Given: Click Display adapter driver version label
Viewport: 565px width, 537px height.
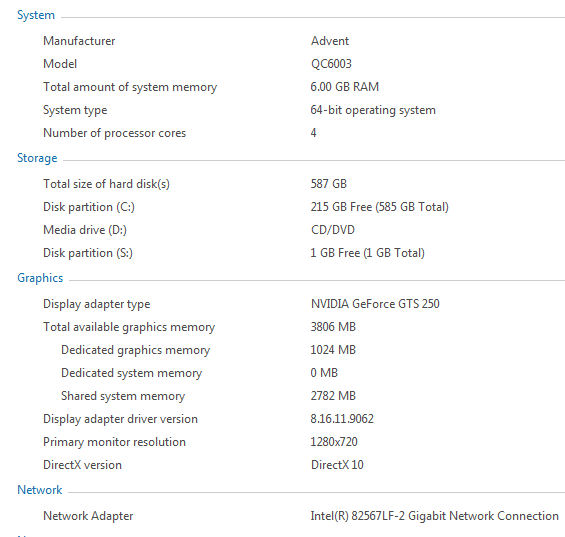Looking at the screenshot, I should (120, 419).
